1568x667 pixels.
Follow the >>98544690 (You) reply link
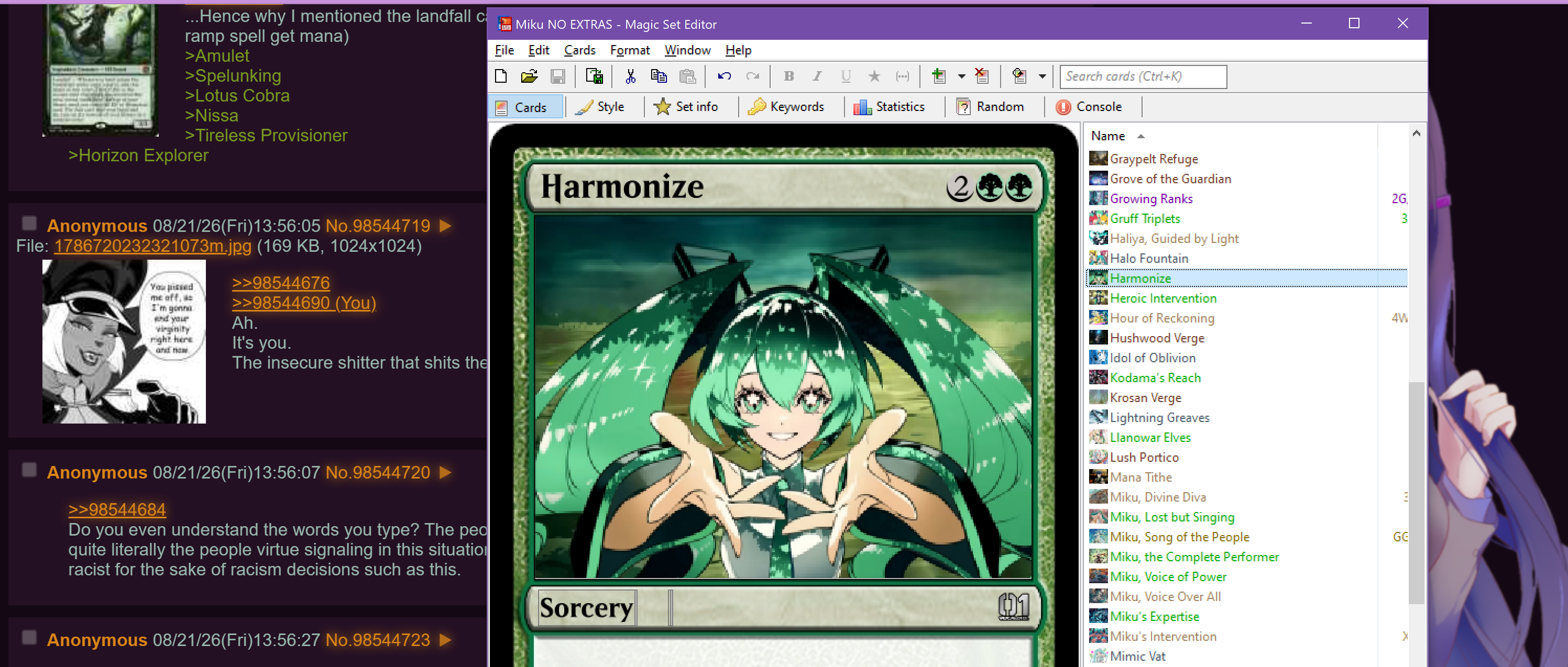[304, 303]
